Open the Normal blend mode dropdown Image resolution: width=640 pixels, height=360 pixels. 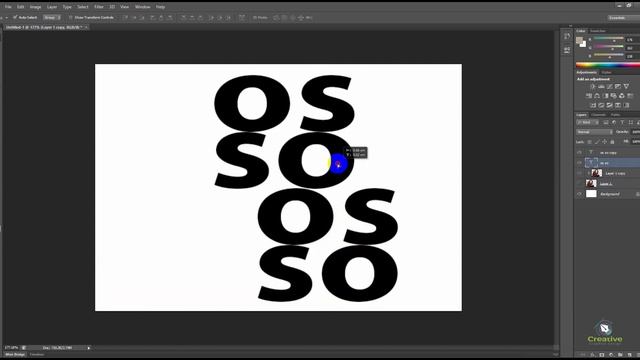point(594,132)
